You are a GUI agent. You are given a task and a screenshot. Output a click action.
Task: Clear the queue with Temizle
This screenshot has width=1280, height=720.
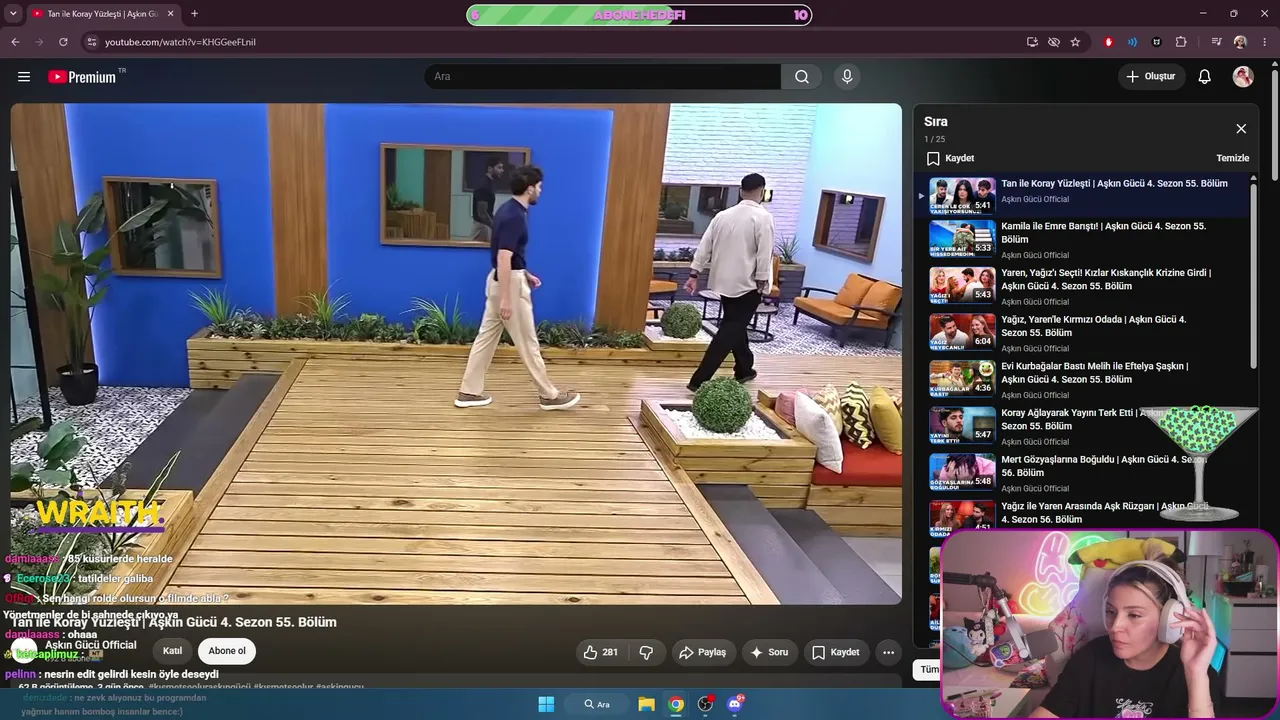click(x=1232, y=158)
